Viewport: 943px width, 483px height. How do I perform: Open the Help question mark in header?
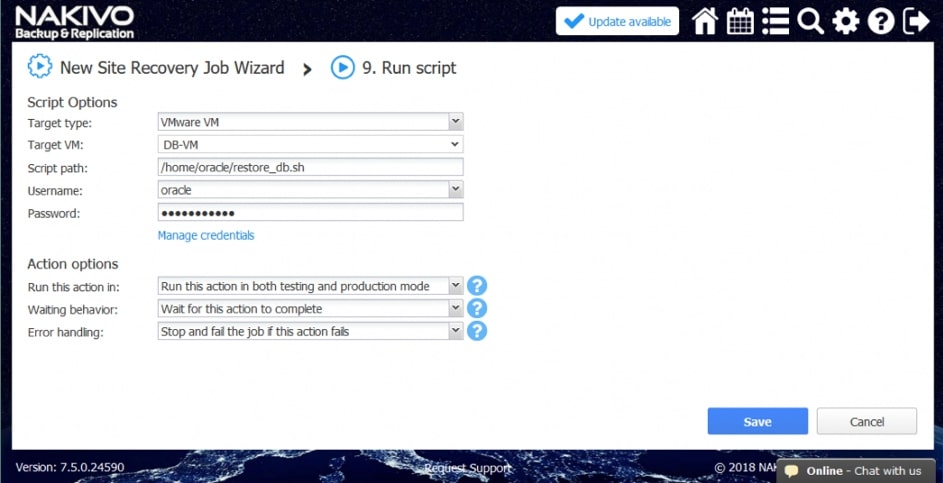881,21
